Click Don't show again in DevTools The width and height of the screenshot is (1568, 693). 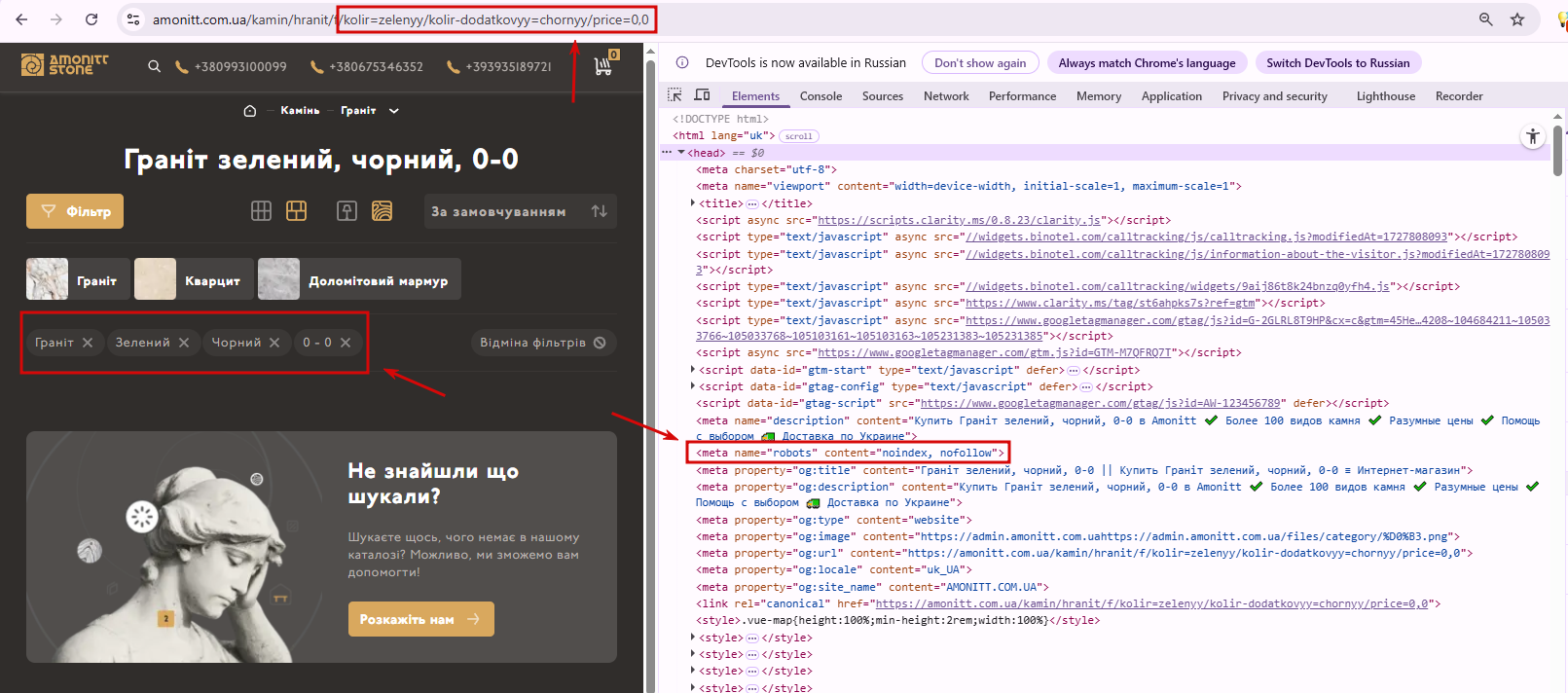point(980,62)
